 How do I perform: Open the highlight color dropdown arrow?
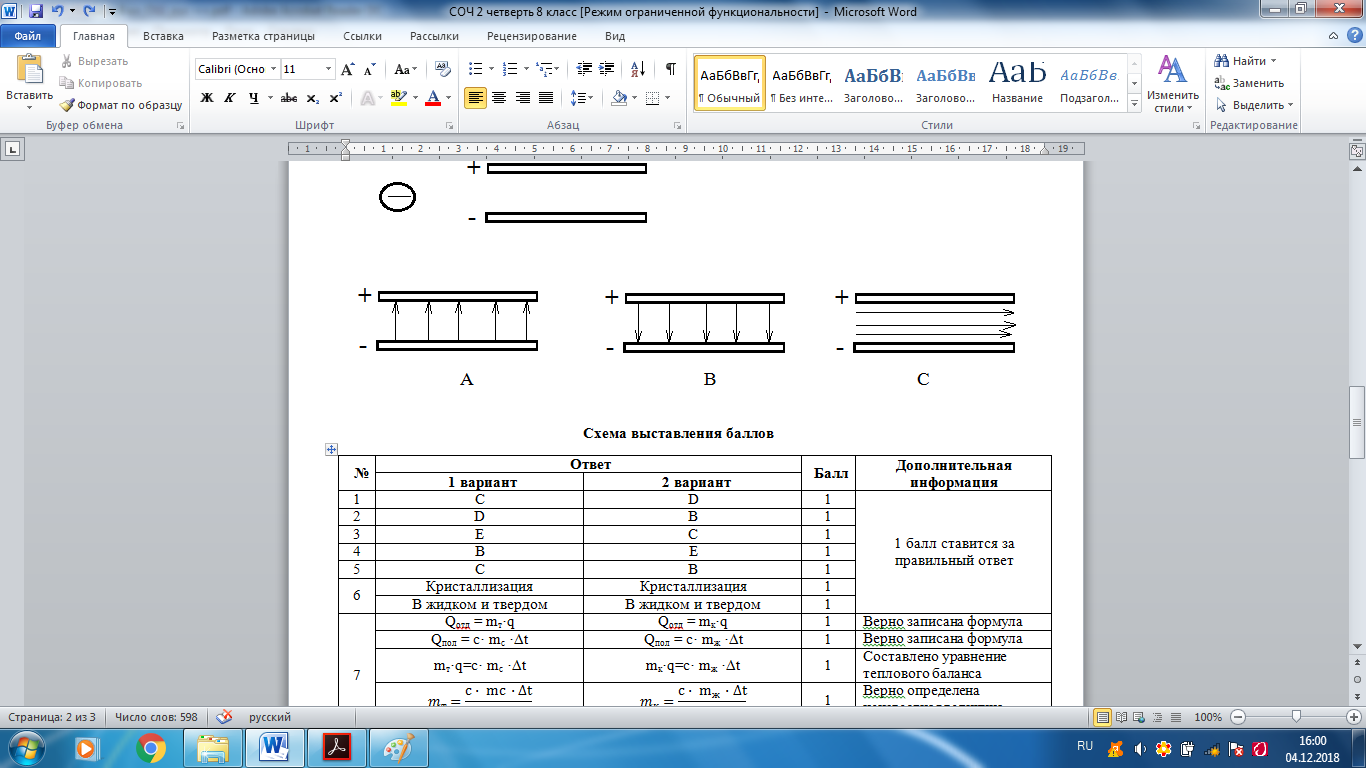coord(413,98)
